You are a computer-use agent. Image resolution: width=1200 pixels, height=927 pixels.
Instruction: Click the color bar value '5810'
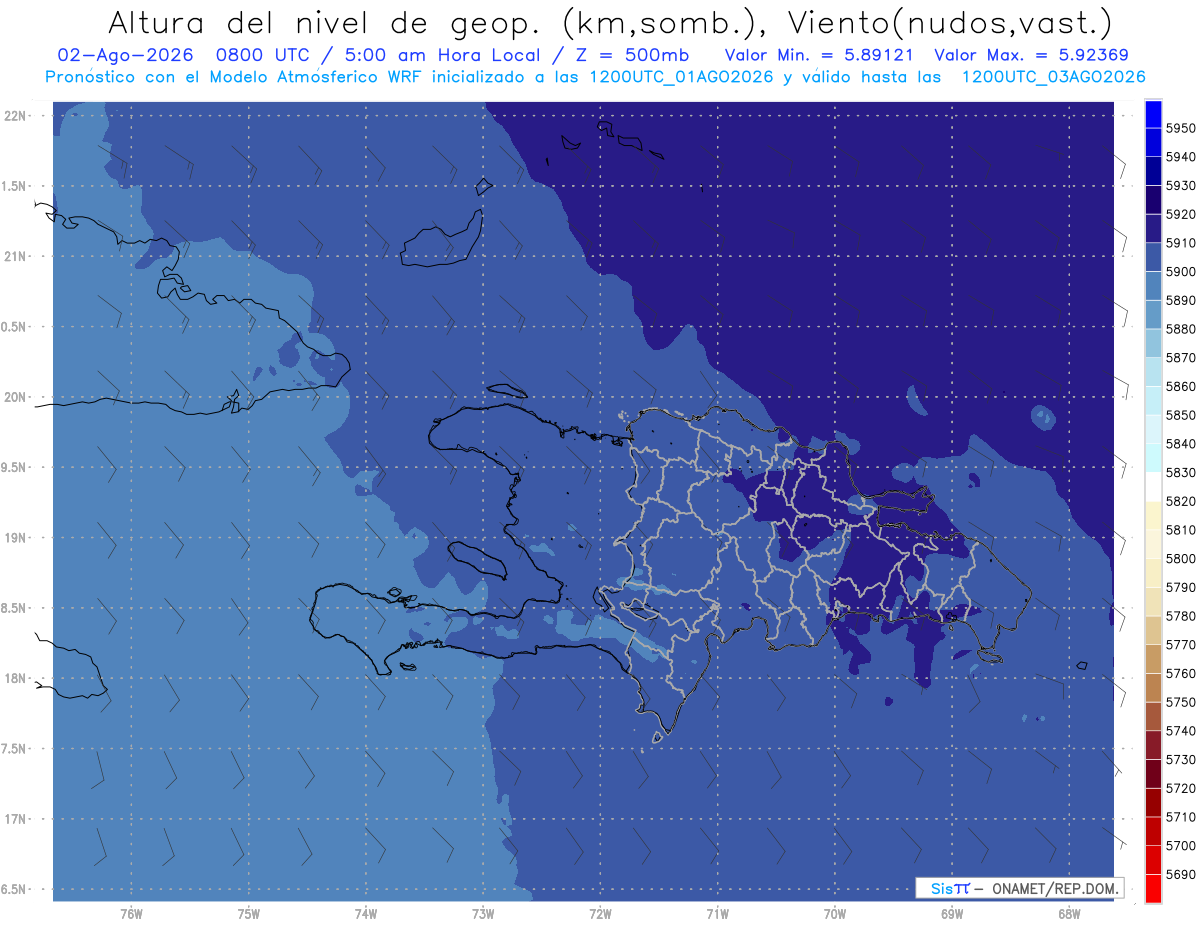coord(1180,530)
